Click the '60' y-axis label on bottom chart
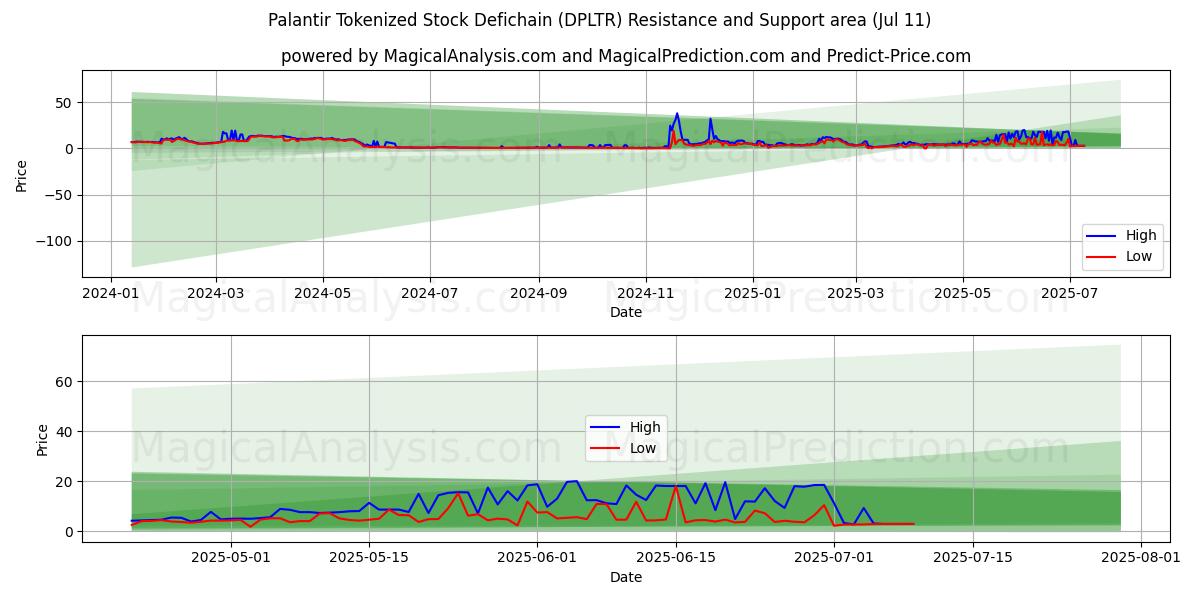 tap(64, 382)
